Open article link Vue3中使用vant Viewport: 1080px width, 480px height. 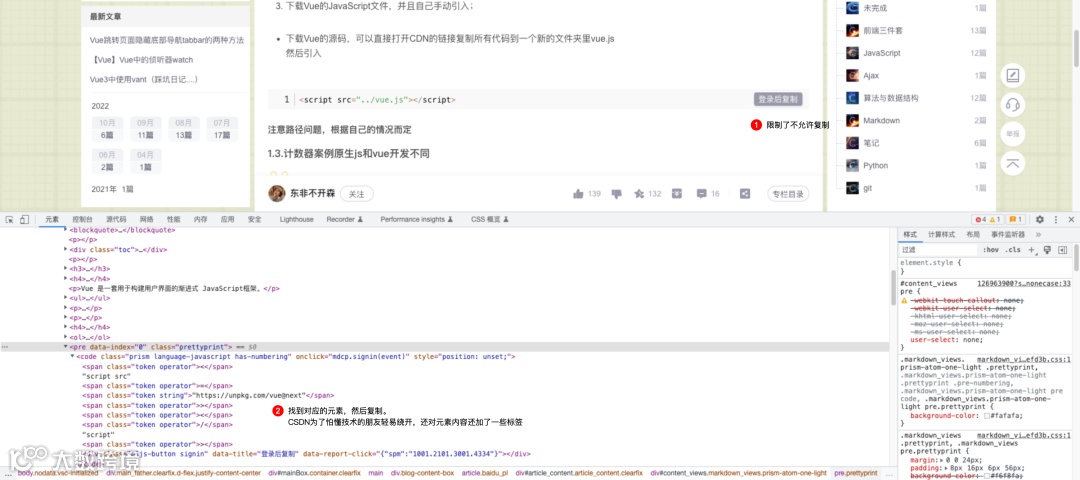coord(144,79)
